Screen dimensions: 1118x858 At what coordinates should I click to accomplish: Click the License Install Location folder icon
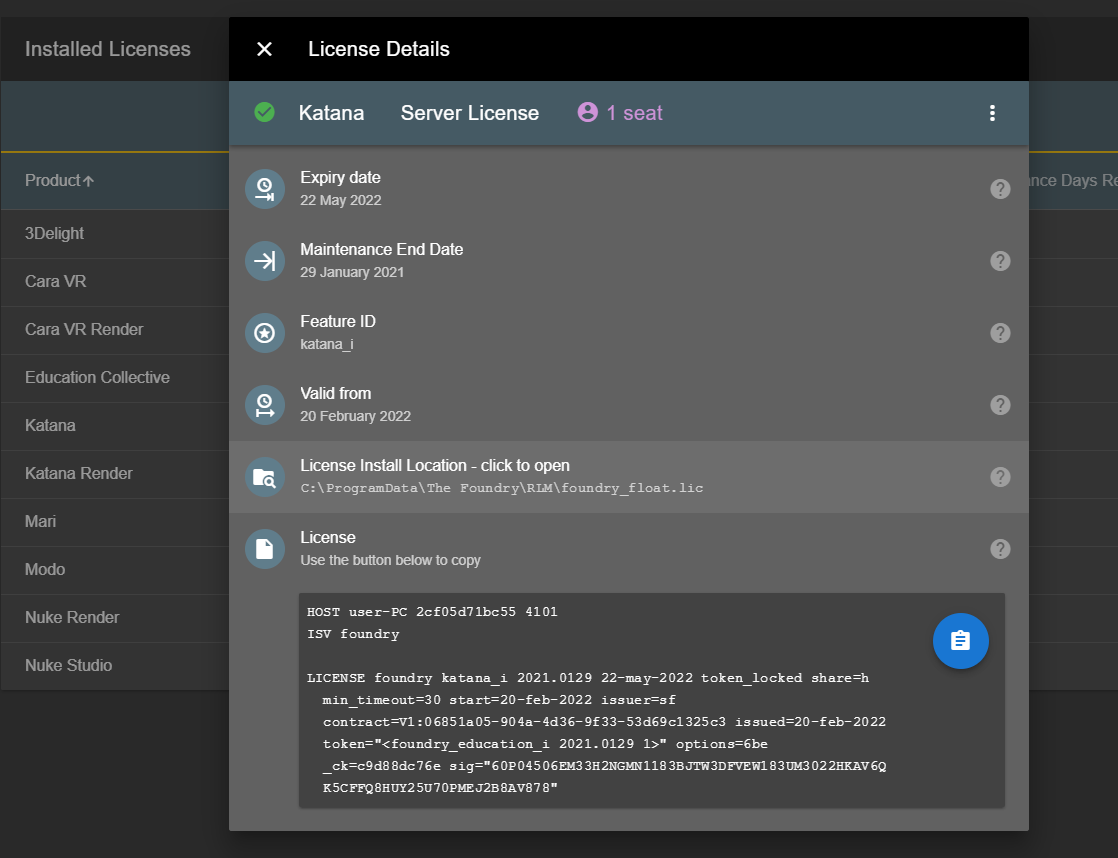point(265,477)
